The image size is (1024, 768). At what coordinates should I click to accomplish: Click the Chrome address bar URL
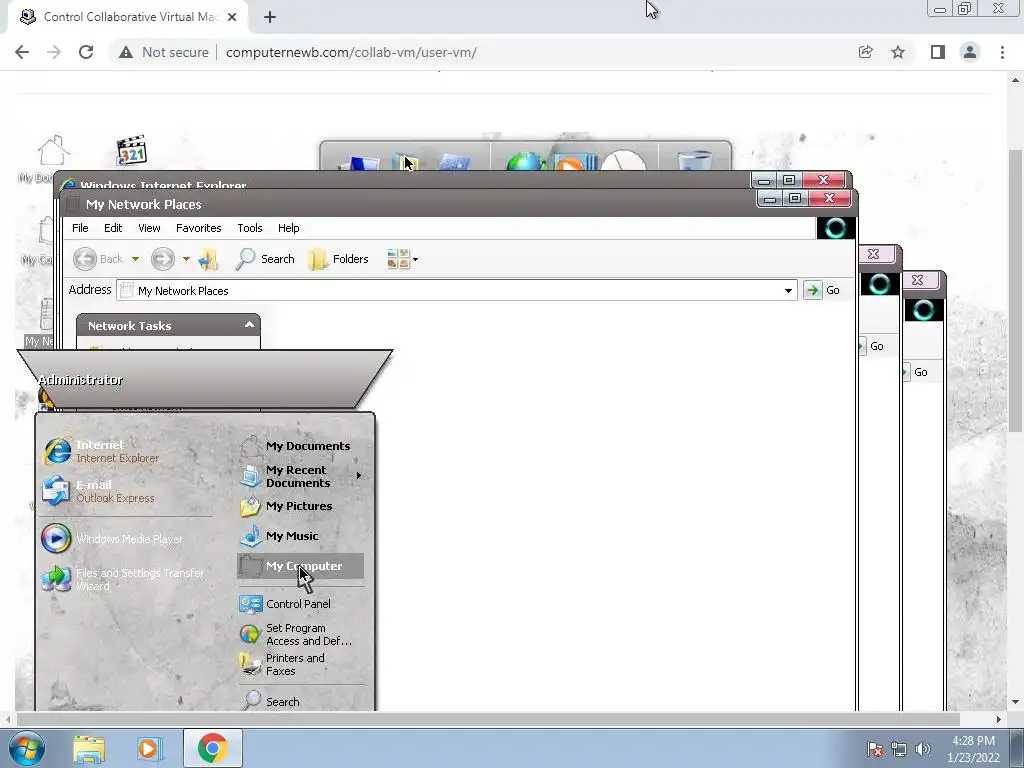[351, 52]
